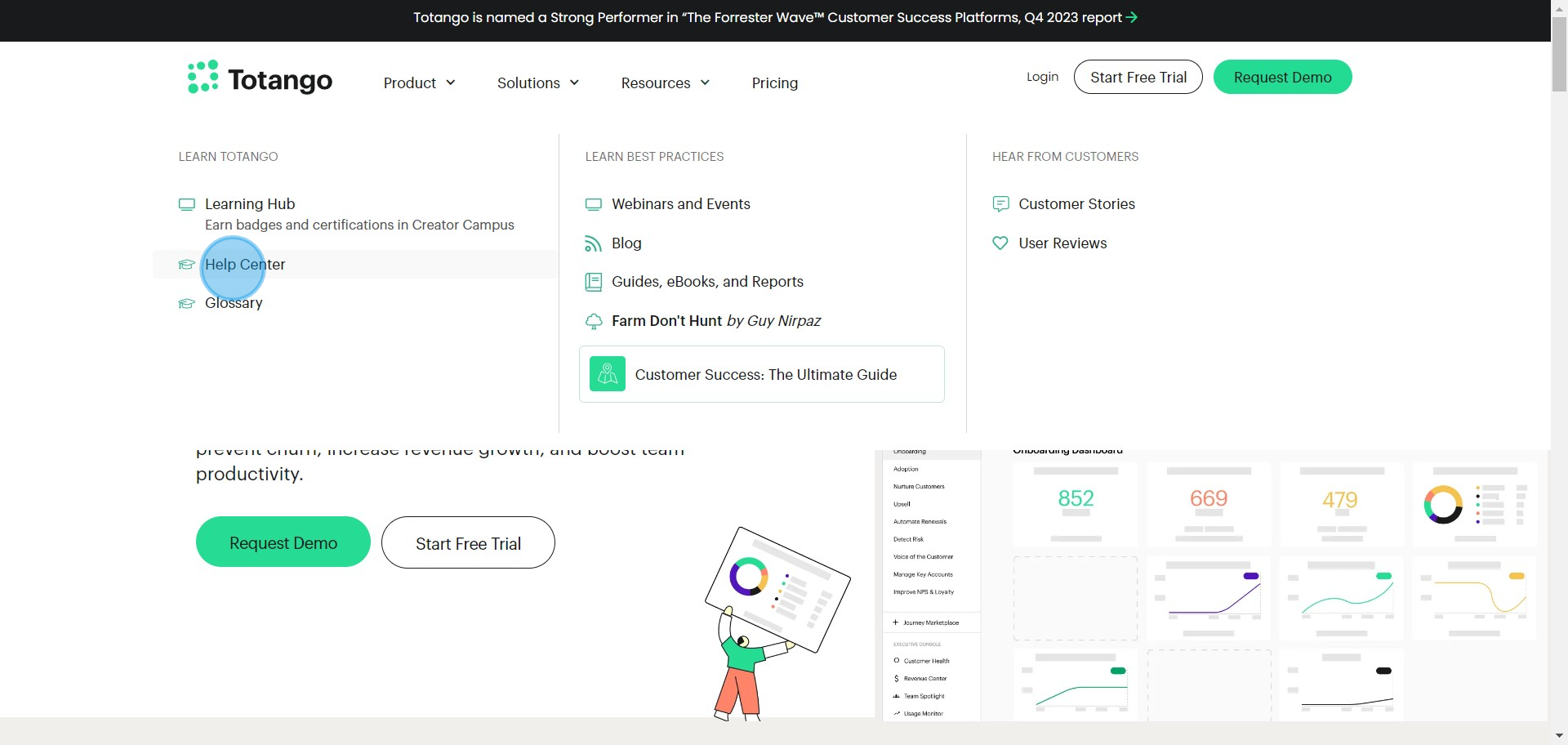Click the Request Demo hero button

pyautogui.click(x=283, y=542)
